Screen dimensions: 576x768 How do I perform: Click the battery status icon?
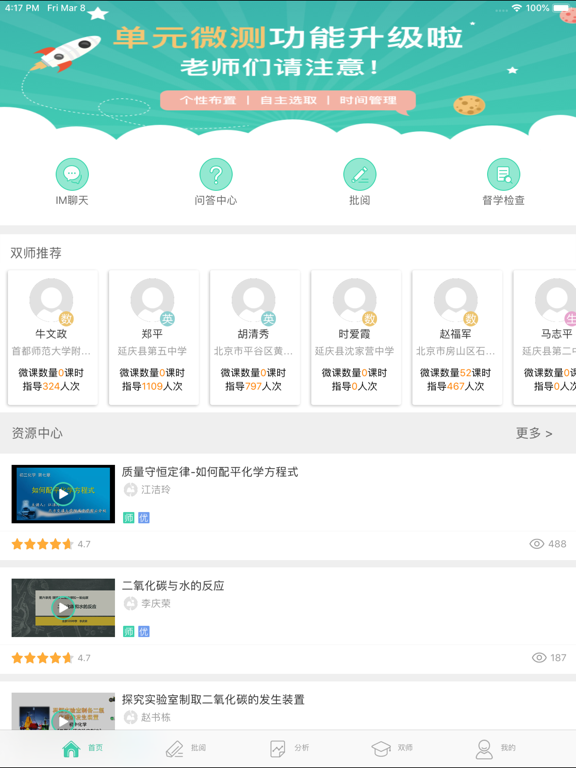[x=560, y=8]
